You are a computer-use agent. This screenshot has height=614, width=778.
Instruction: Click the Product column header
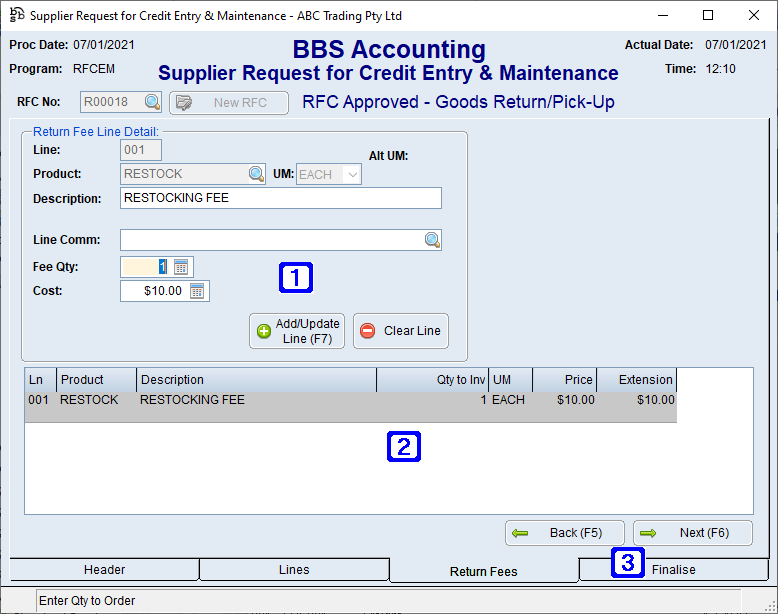97,380
